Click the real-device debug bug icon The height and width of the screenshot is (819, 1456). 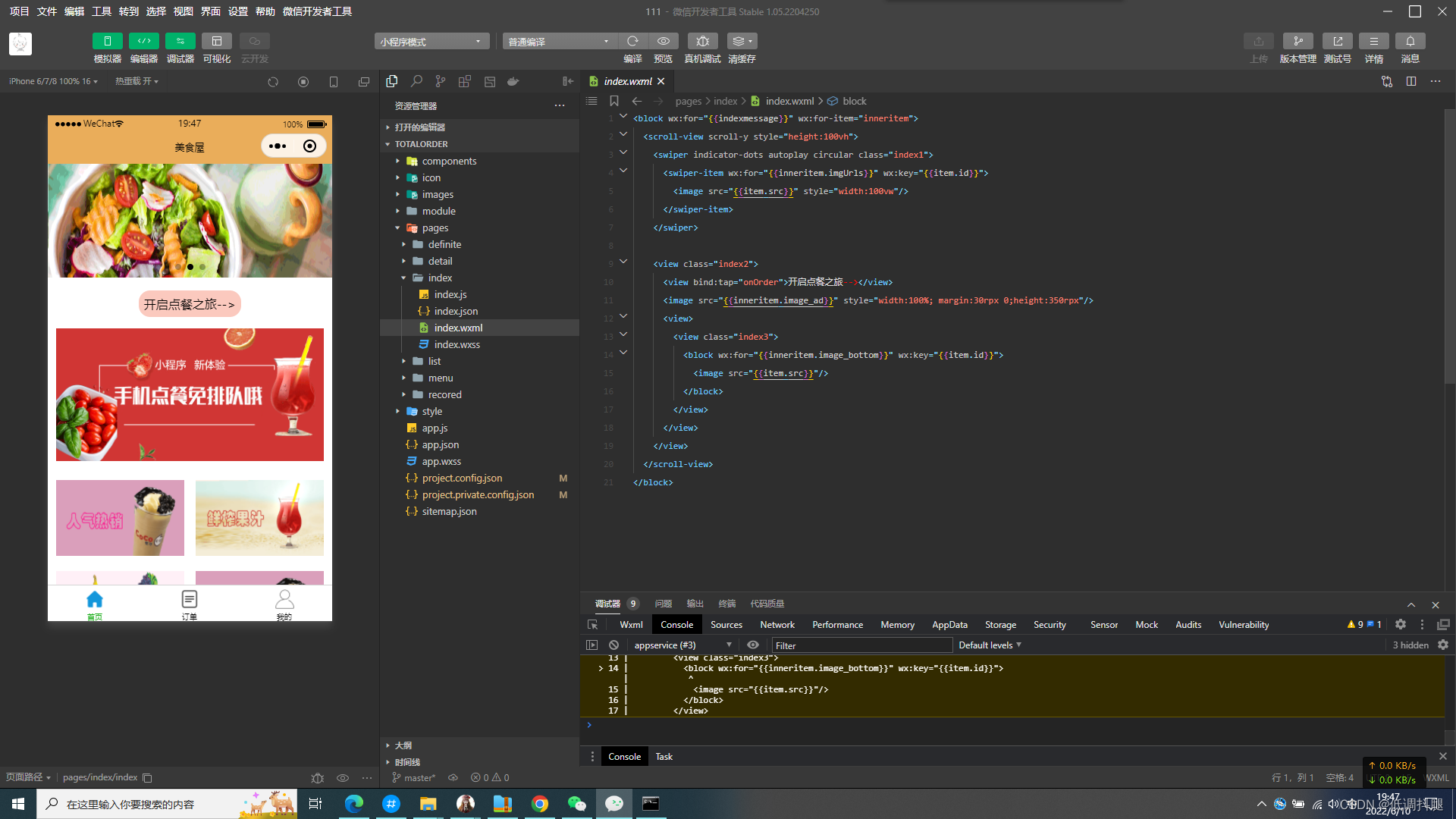click(702, 41)
